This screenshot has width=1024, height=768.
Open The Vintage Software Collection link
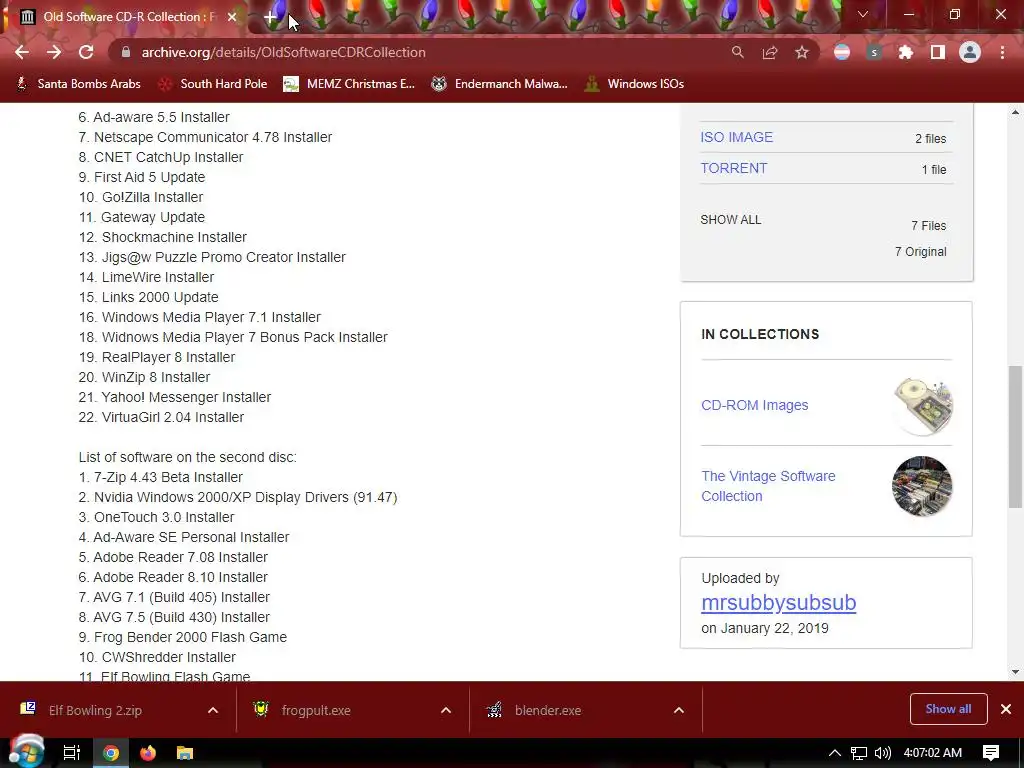tap(768, 486)
